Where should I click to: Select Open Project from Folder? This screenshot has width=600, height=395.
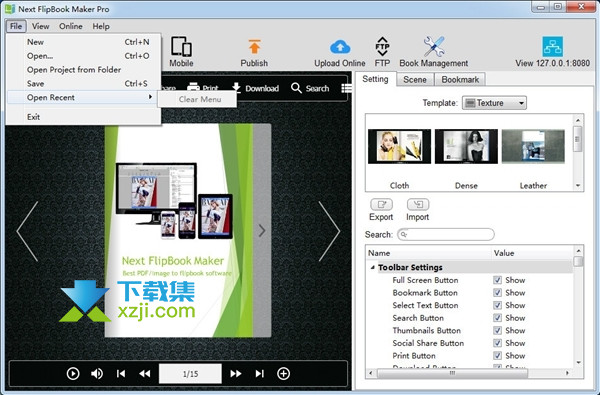click(83, 70)
